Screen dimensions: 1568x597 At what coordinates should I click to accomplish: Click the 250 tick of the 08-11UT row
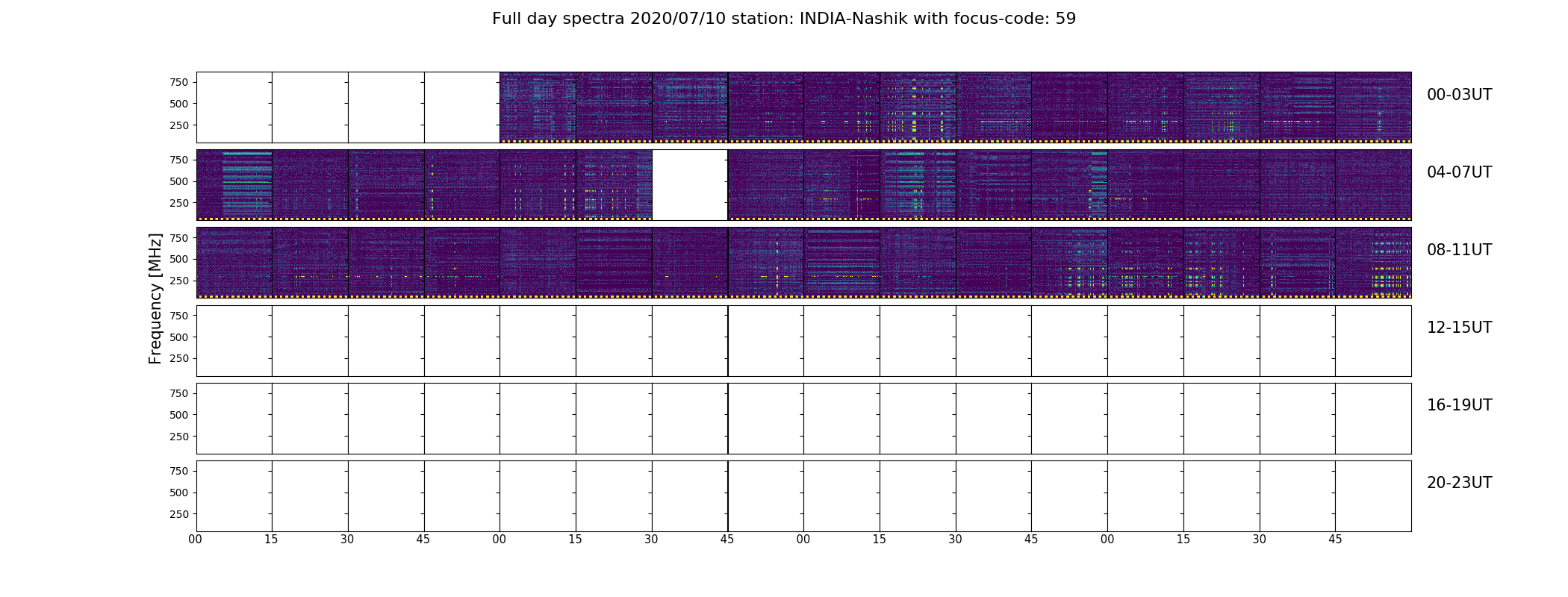[x=179, y=281]
